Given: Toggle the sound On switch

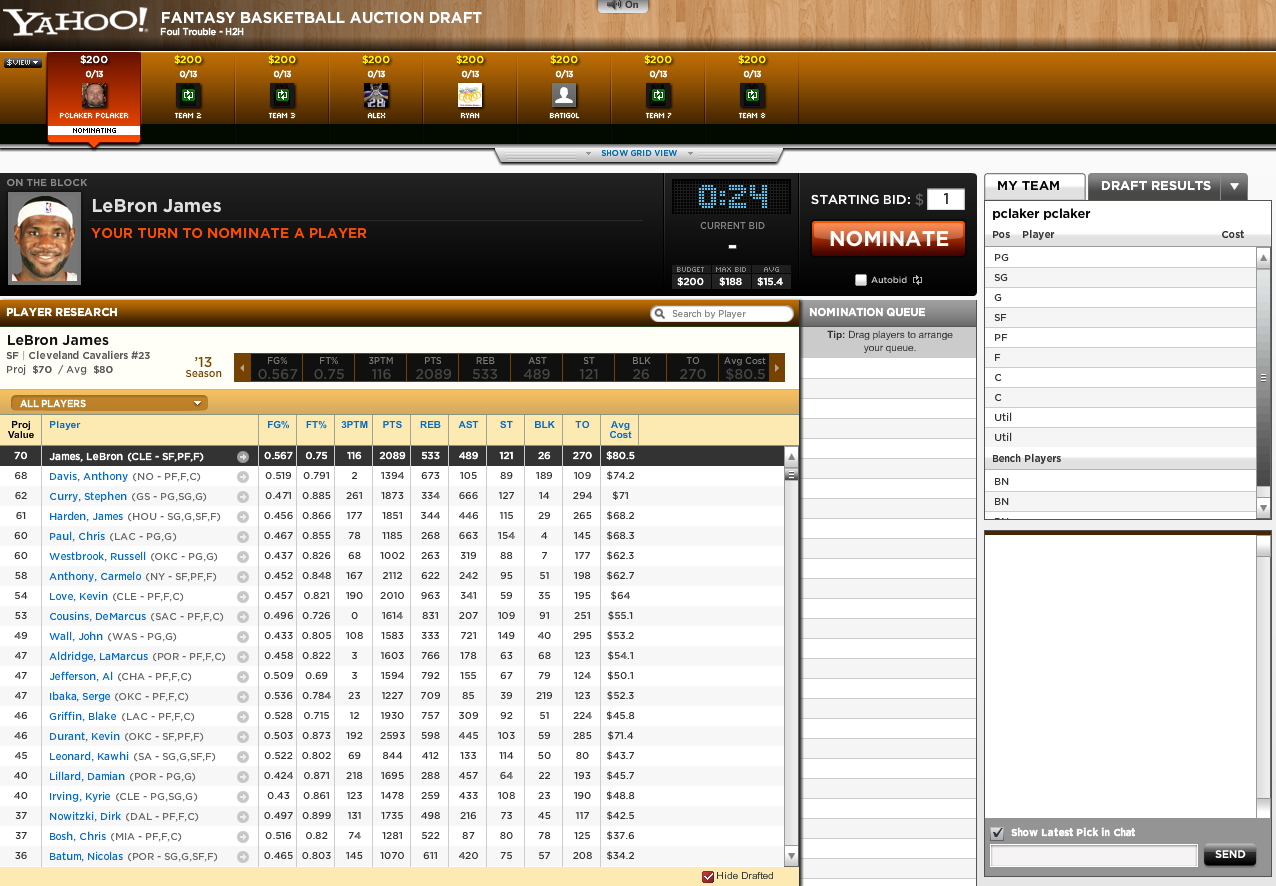Looking at the screenshot, I should coord(624,6).
